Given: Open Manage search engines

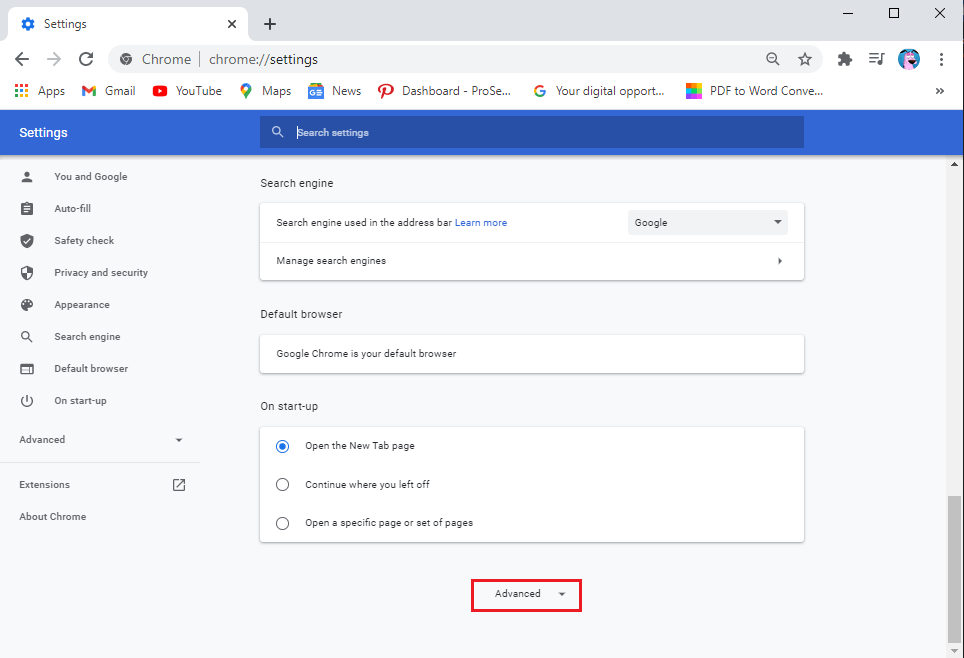Looking at the screenshot, I should pos(531,261).
